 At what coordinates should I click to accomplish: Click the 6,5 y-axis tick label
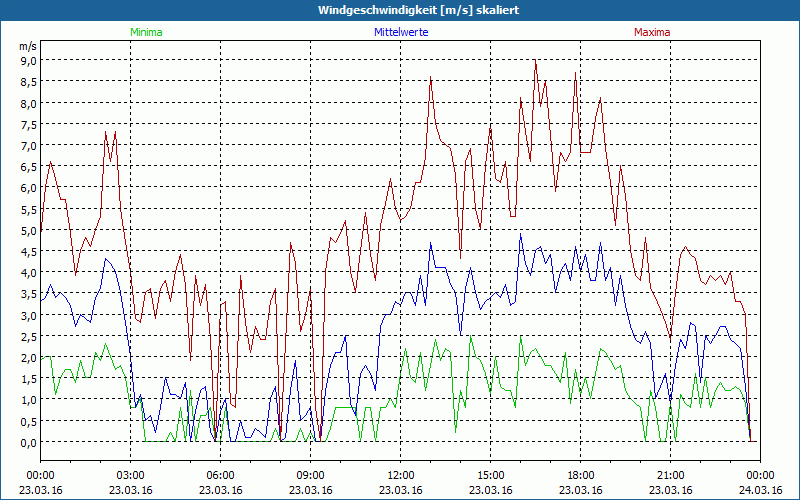point(28,166)
